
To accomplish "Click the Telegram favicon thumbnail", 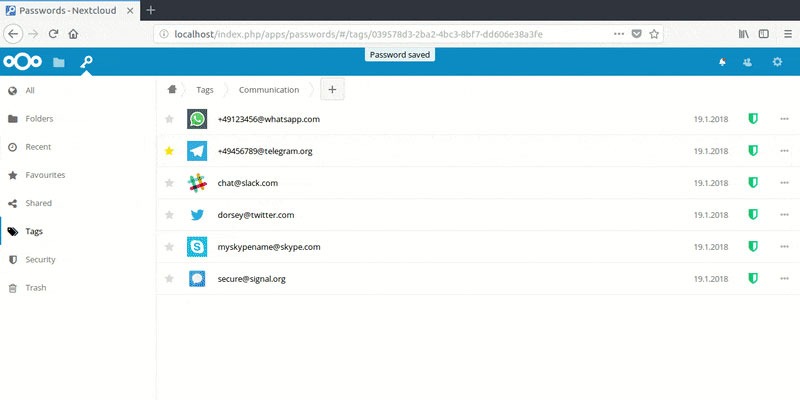I will (x=197, y=151).
